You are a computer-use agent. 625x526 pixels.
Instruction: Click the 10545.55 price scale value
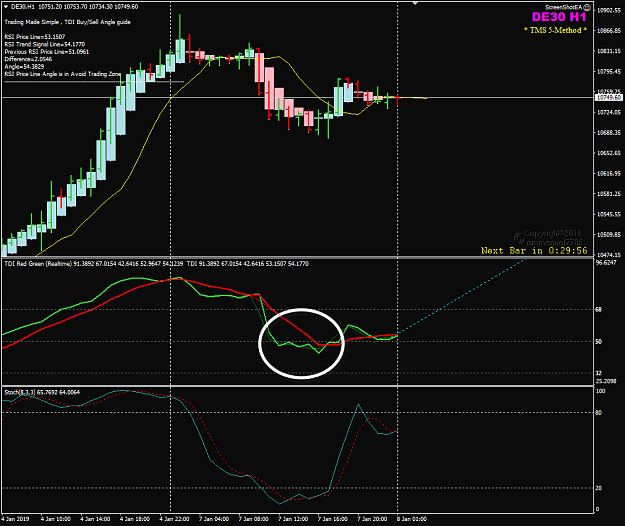608,214
